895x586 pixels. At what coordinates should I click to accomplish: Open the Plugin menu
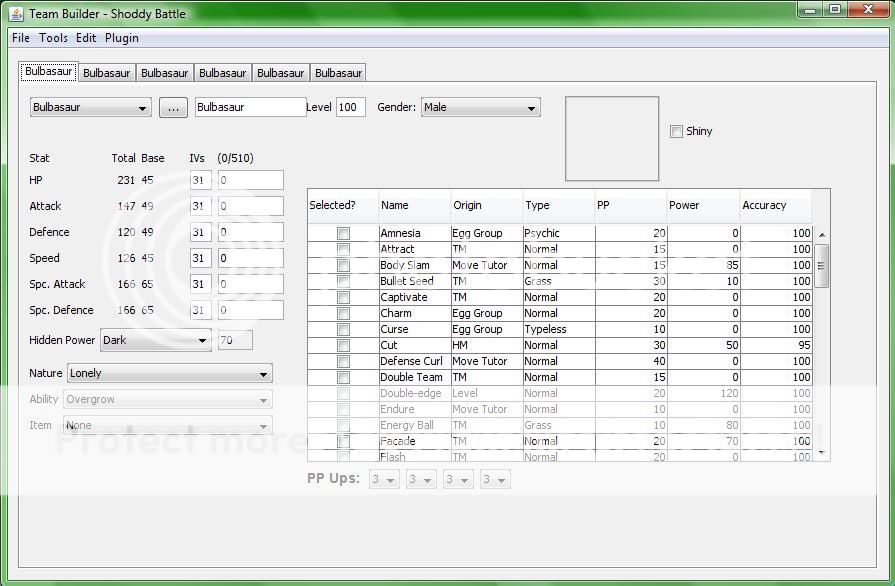point(122,38)
